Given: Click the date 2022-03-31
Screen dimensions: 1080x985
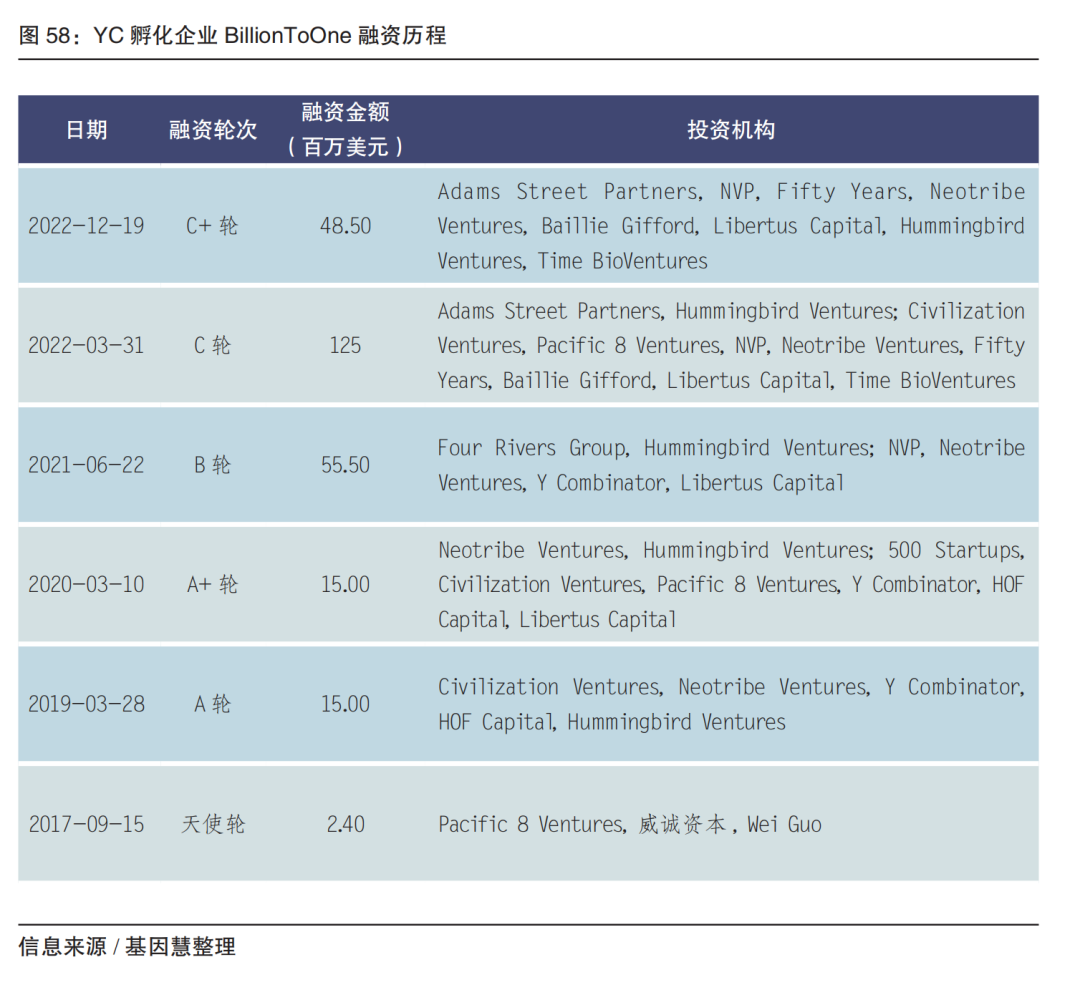Looking at the screenshot, I should coord(86,346).
